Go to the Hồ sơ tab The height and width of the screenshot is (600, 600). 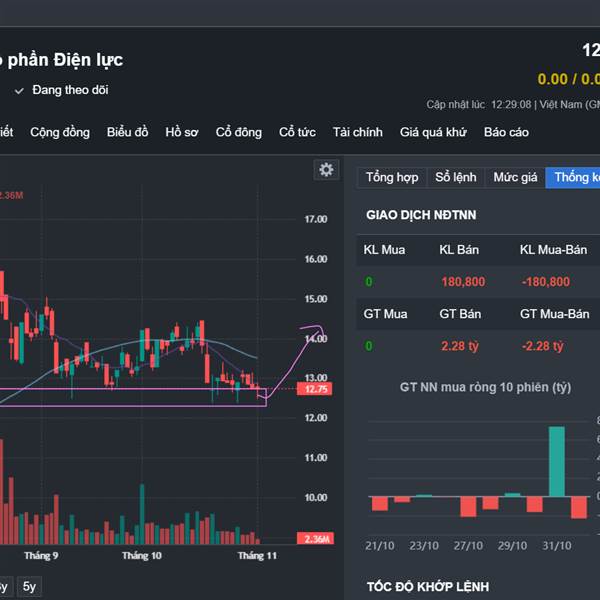(x=182, y=132)
